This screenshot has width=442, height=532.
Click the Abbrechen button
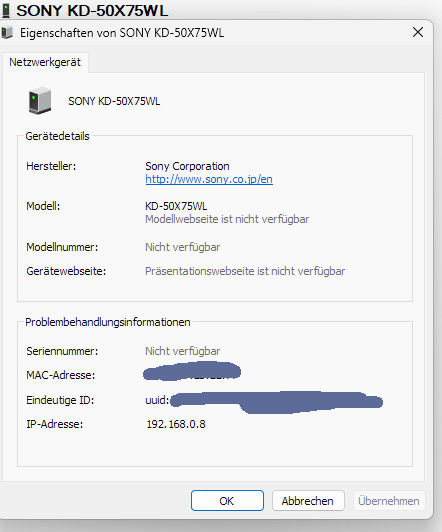[x=308, y=500]
